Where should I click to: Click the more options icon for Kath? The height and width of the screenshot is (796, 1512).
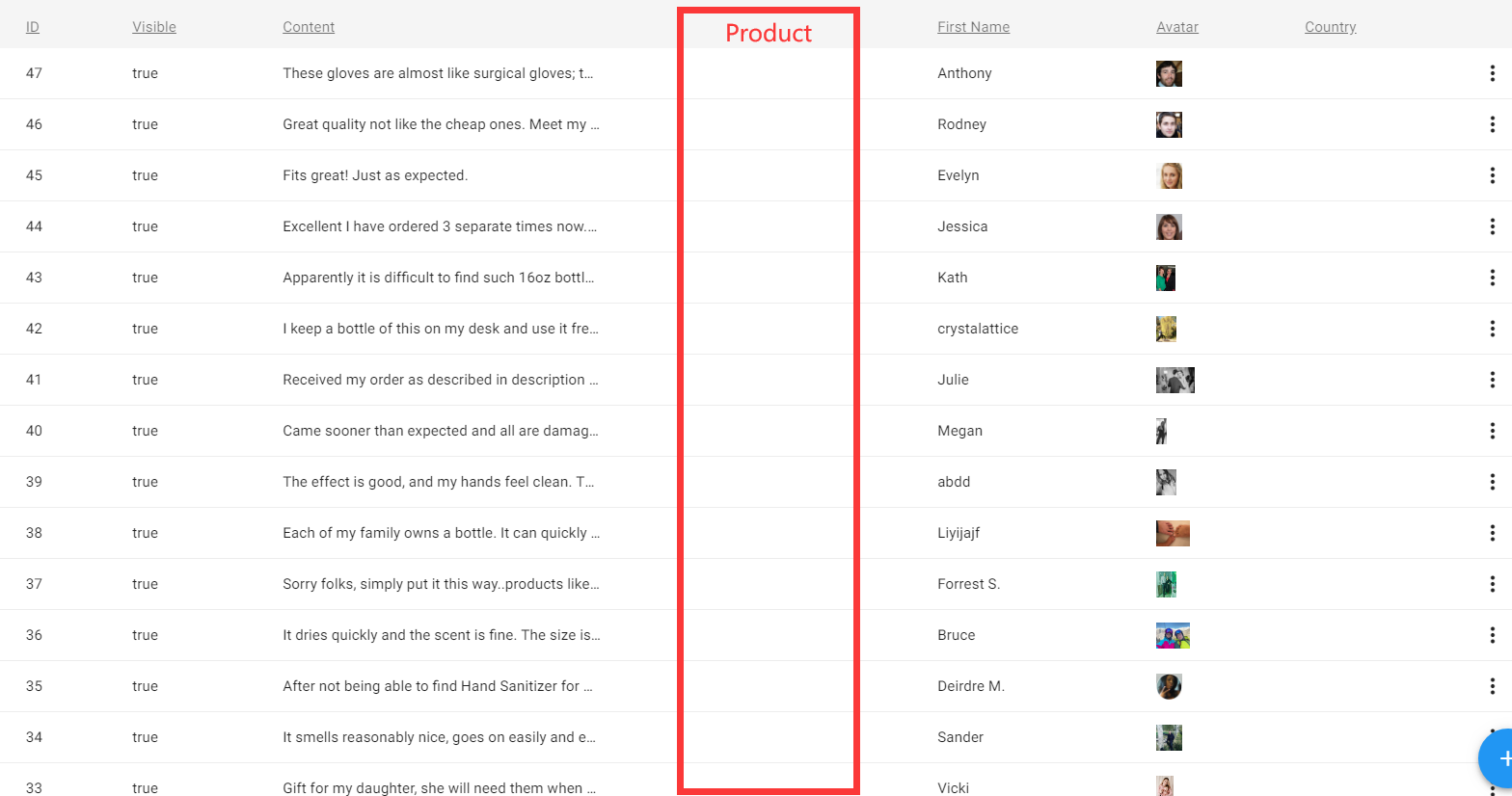(x=1492, y=278)
